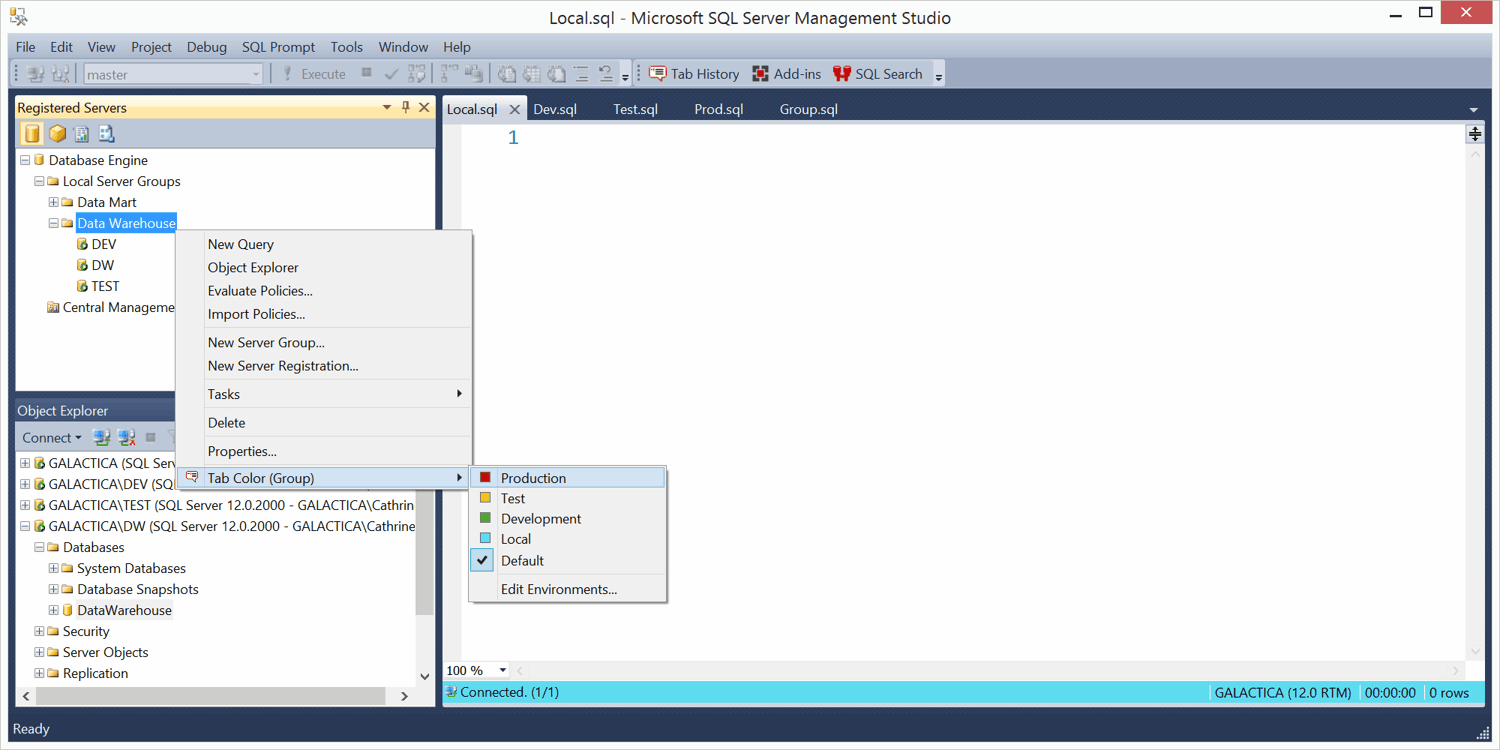The width and height of the screenshot is (1500, 750).
Task: Open the Add-ins toolbar button
Action: [x=786, y=74]
